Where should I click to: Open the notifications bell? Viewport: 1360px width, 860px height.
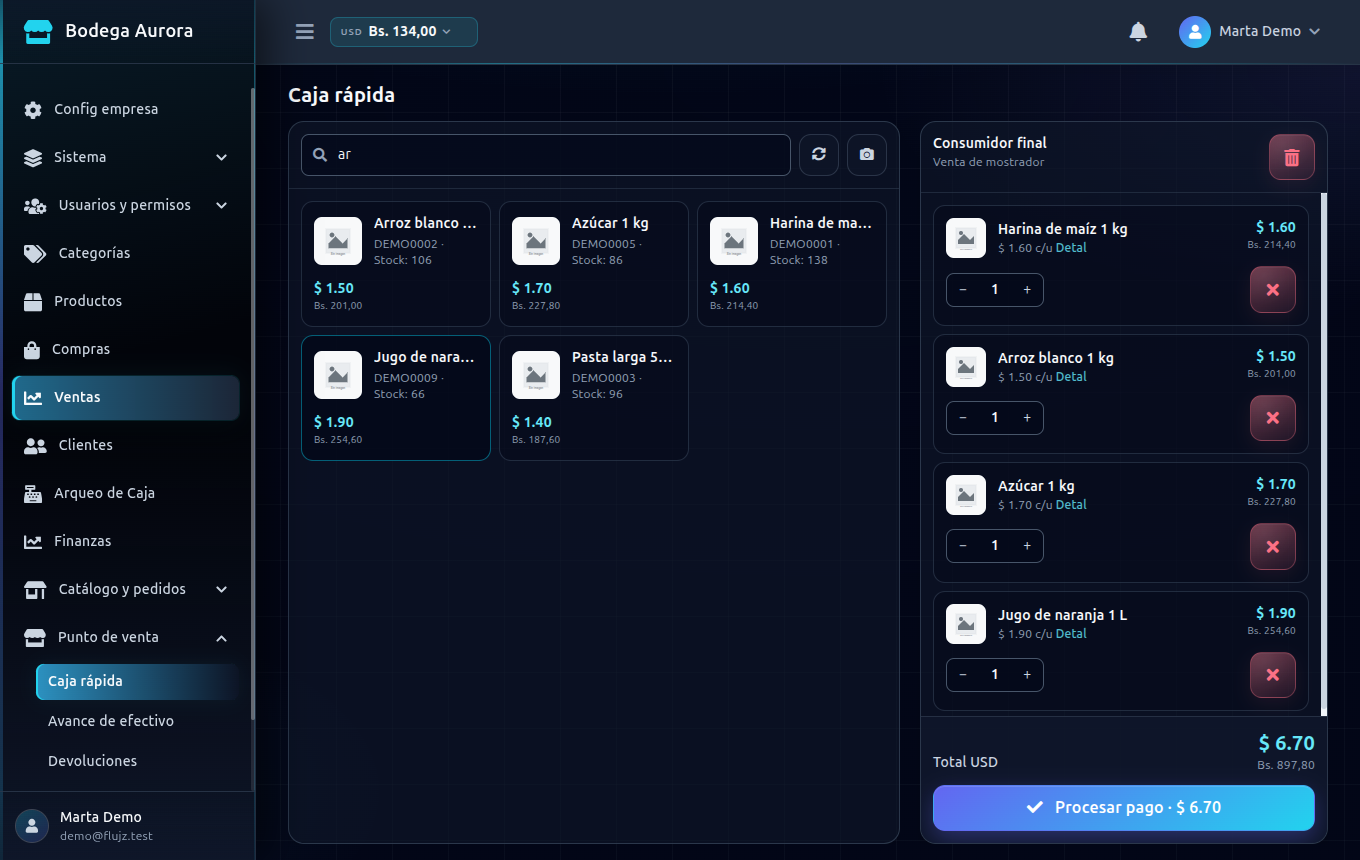[x=1138, y=32]
